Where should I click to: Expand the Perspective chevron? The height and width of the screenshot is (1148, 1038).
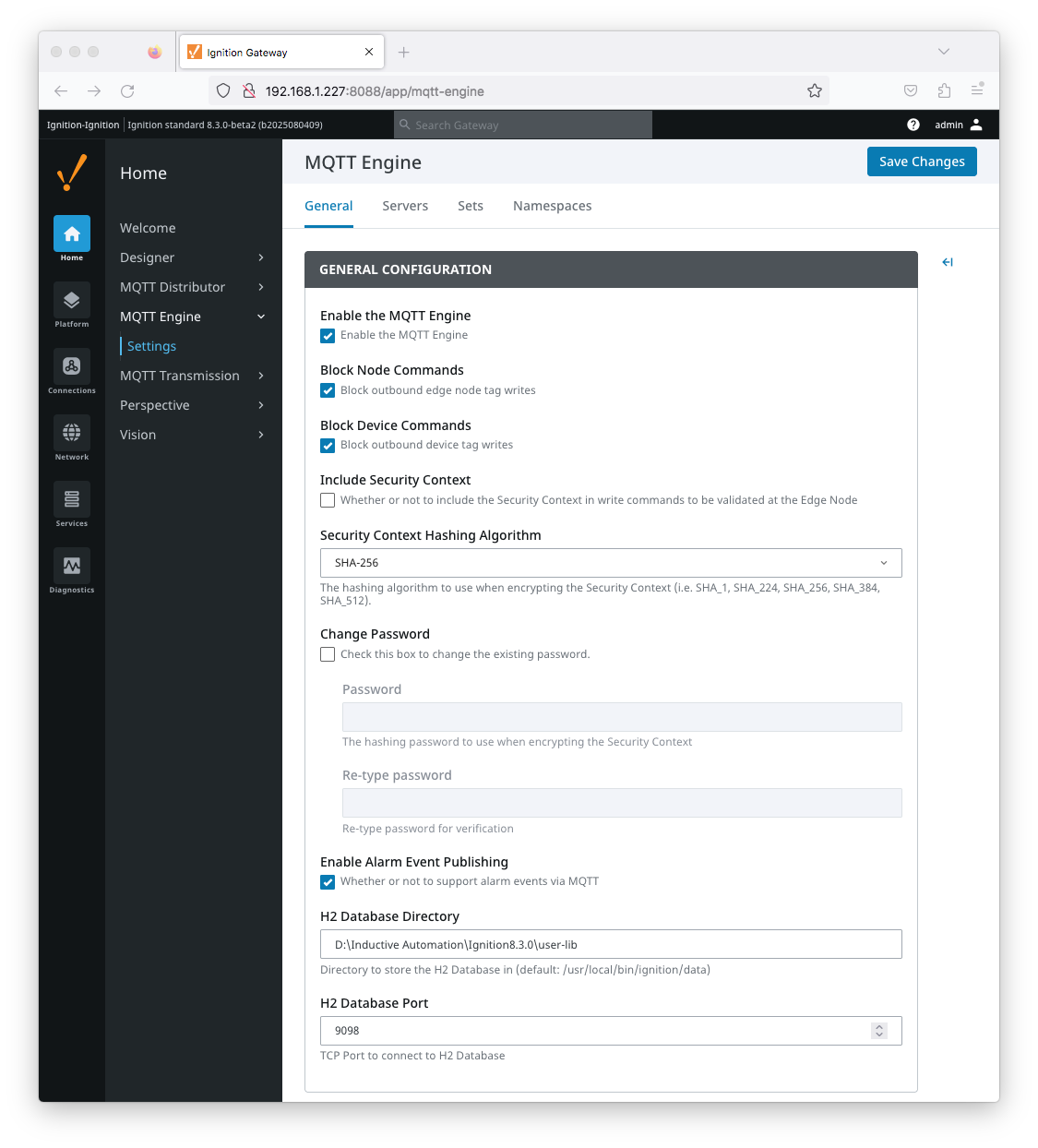point(261,405)
